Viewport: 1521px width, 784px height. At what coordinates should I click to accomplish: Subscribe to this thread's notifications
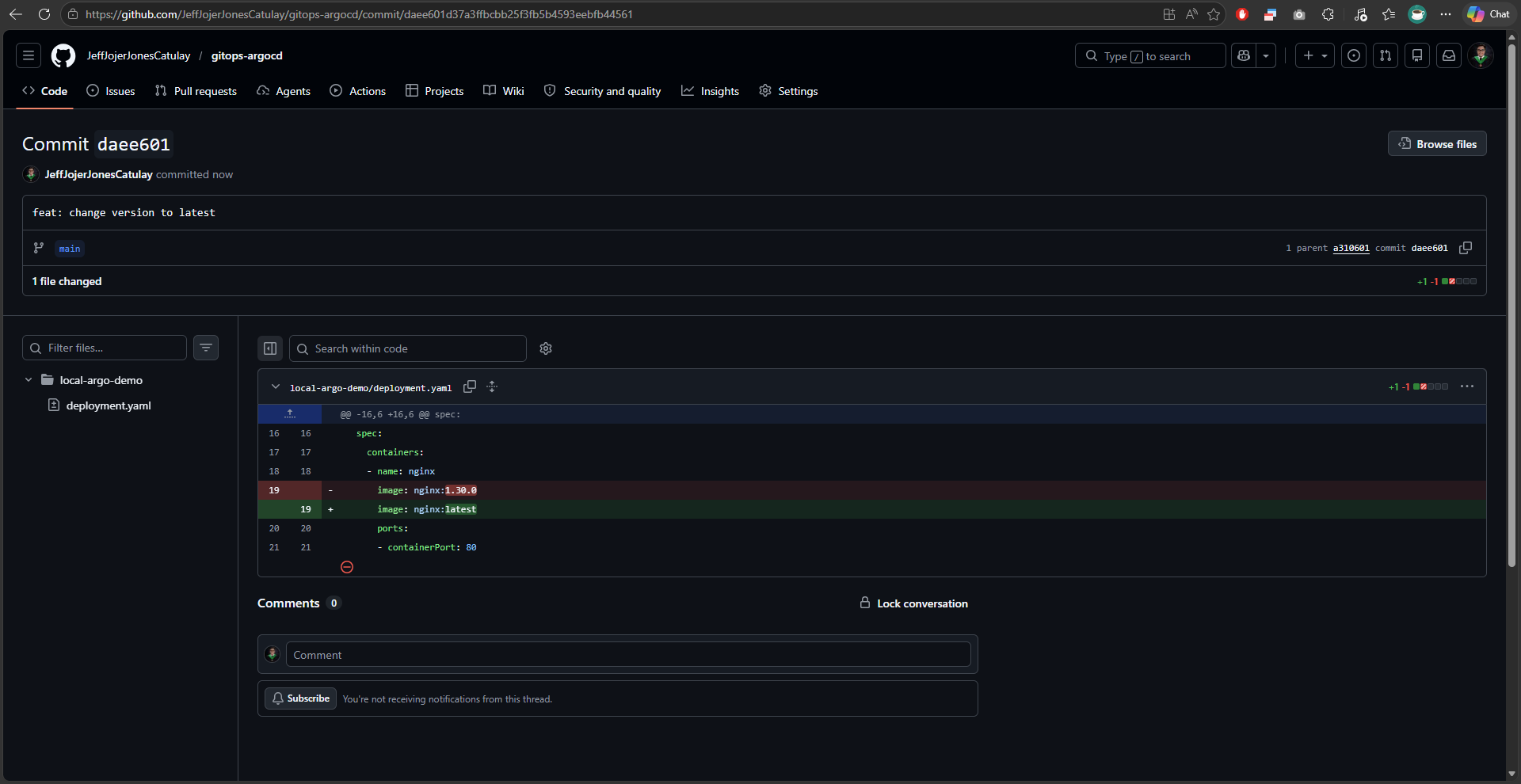click(x=301, y=698)
